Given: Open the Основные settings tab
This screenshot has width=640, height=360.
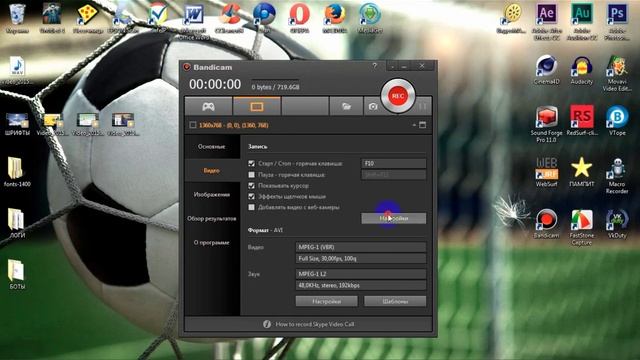Looking at the screenshot, I should pos(212,147).
